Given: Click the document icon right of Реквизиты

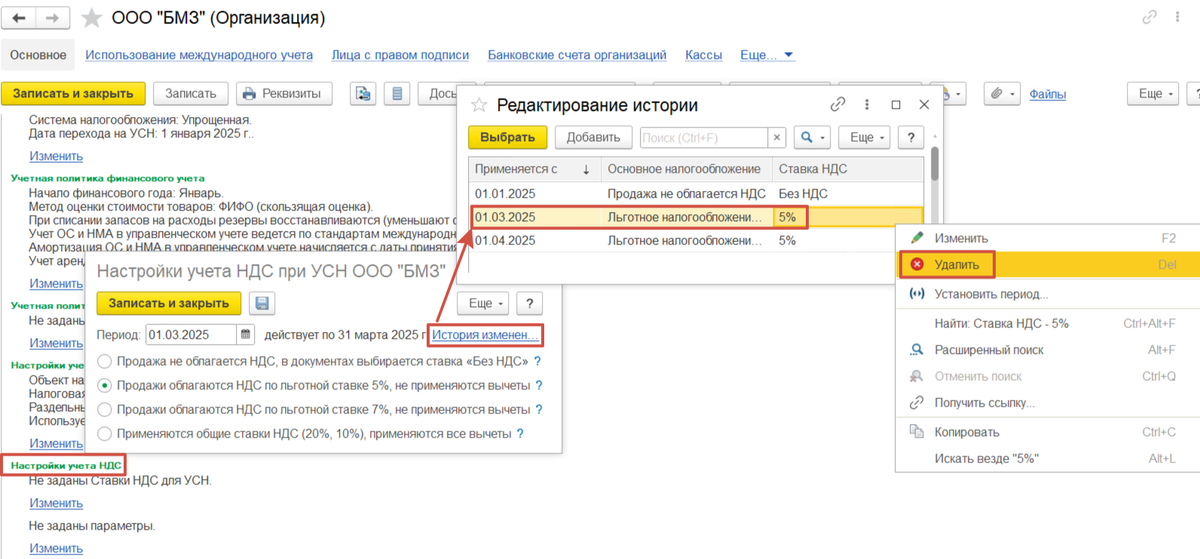Looking at the screenshot, I should 363,94.
